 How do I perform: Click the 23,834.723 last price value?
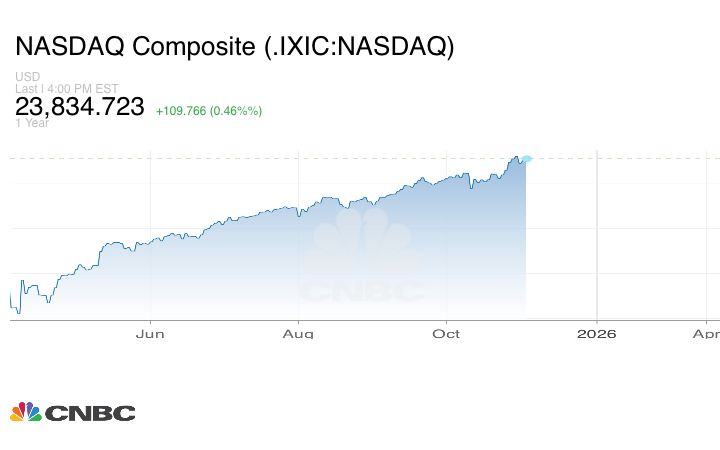(x=80, y=107)
